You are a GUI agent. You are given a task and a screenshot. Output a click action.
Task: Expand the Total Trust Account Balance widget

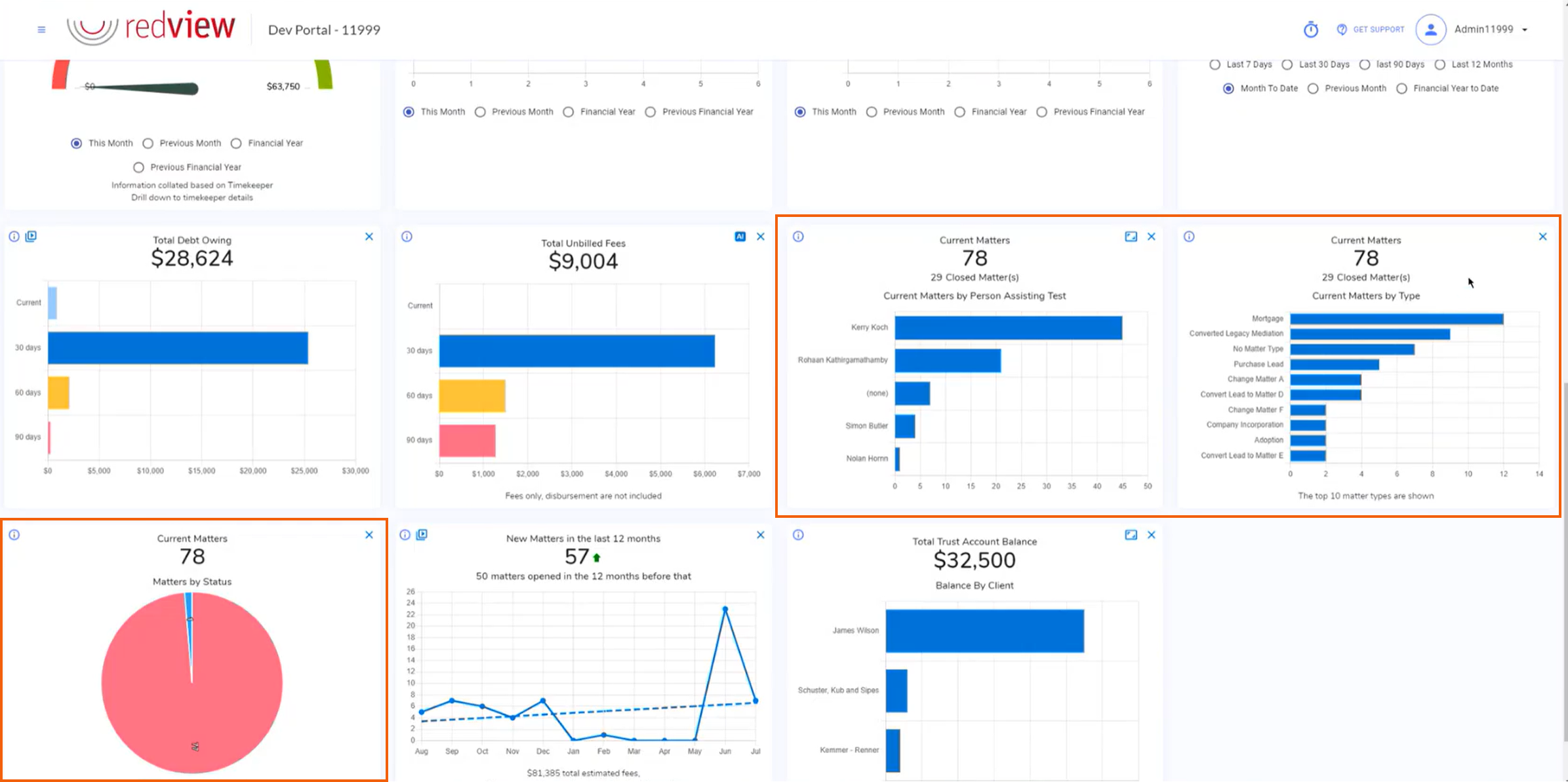[1131, 535]
